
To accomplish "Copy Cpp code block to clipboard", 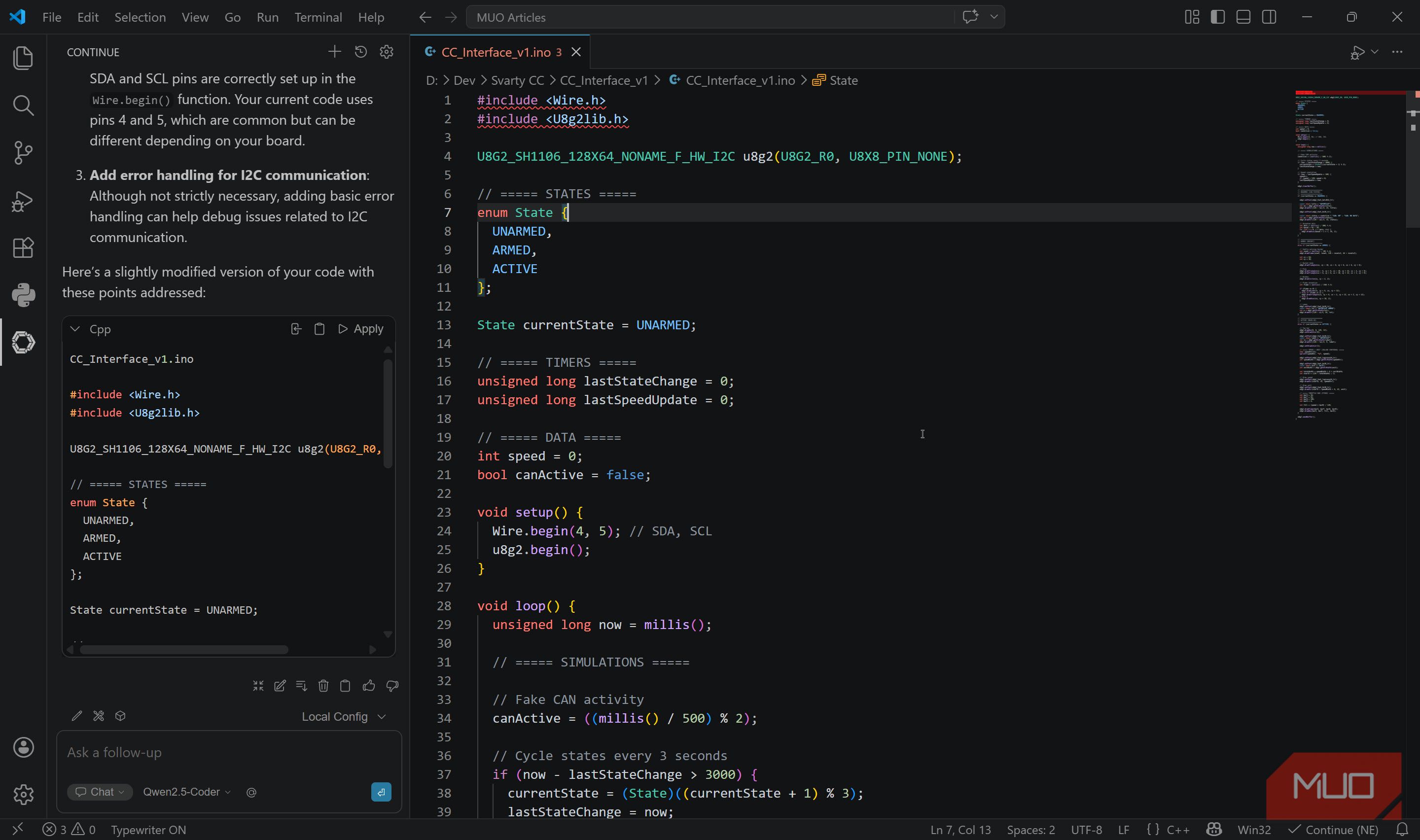I will [319, 329].
